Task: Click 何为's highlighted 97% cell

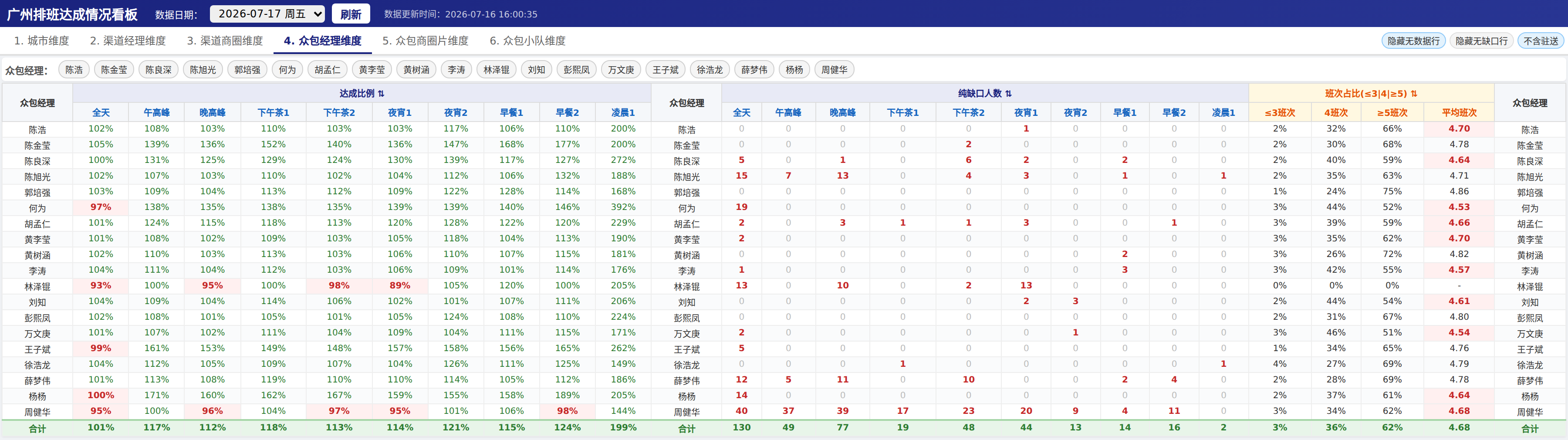Action: pos(101,207)
